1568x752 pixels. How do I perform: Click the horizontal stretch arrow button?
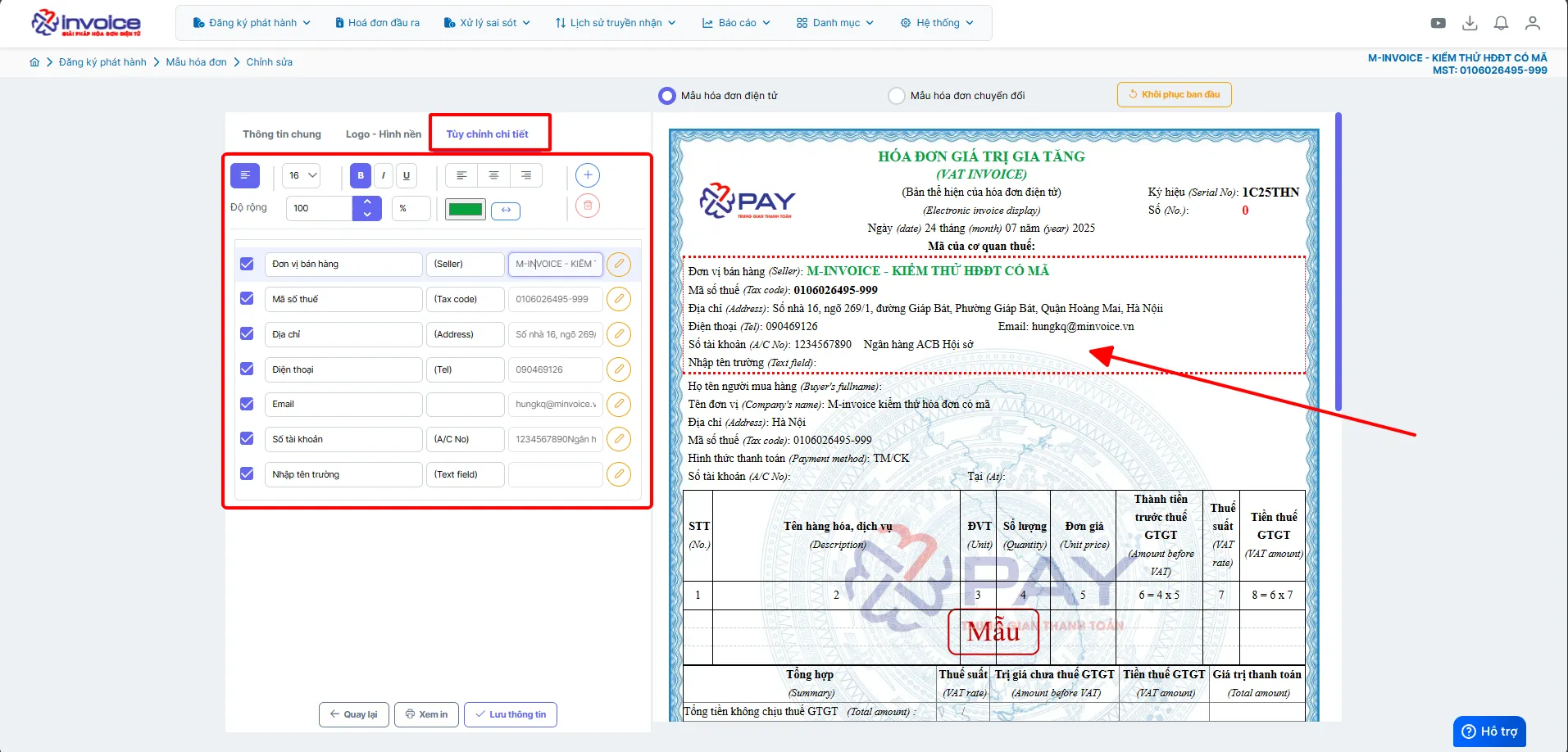506,211
